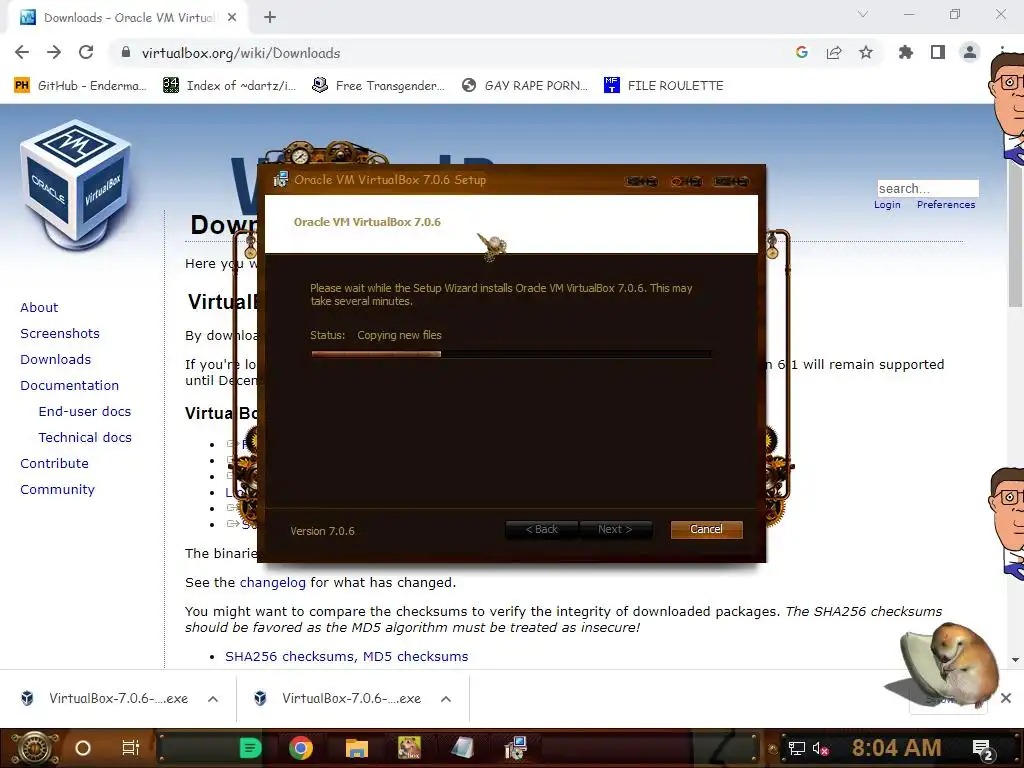Open the FILE ROULETTE bookmark
This screenshot has height=768, width=1024.
[664, 86]
